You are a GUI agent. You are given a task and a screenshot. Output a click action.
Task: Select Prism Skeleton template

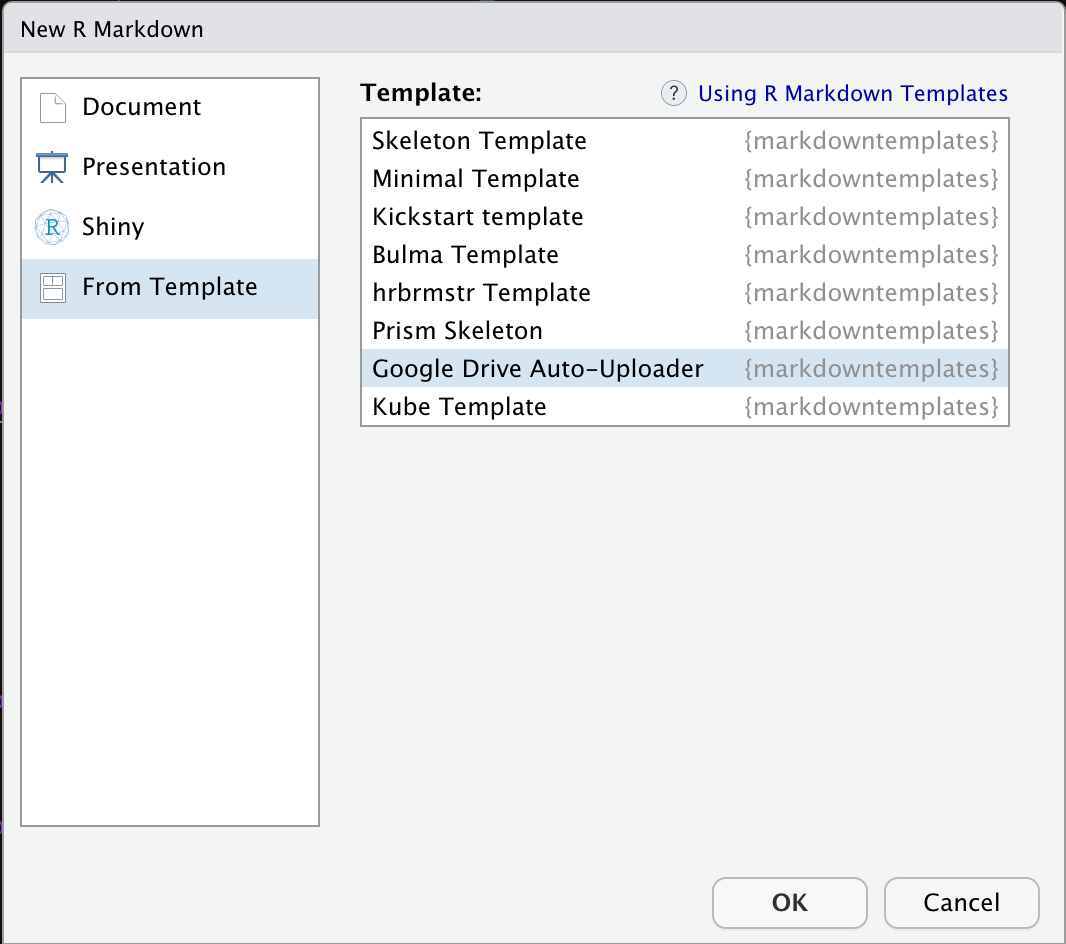457,331
